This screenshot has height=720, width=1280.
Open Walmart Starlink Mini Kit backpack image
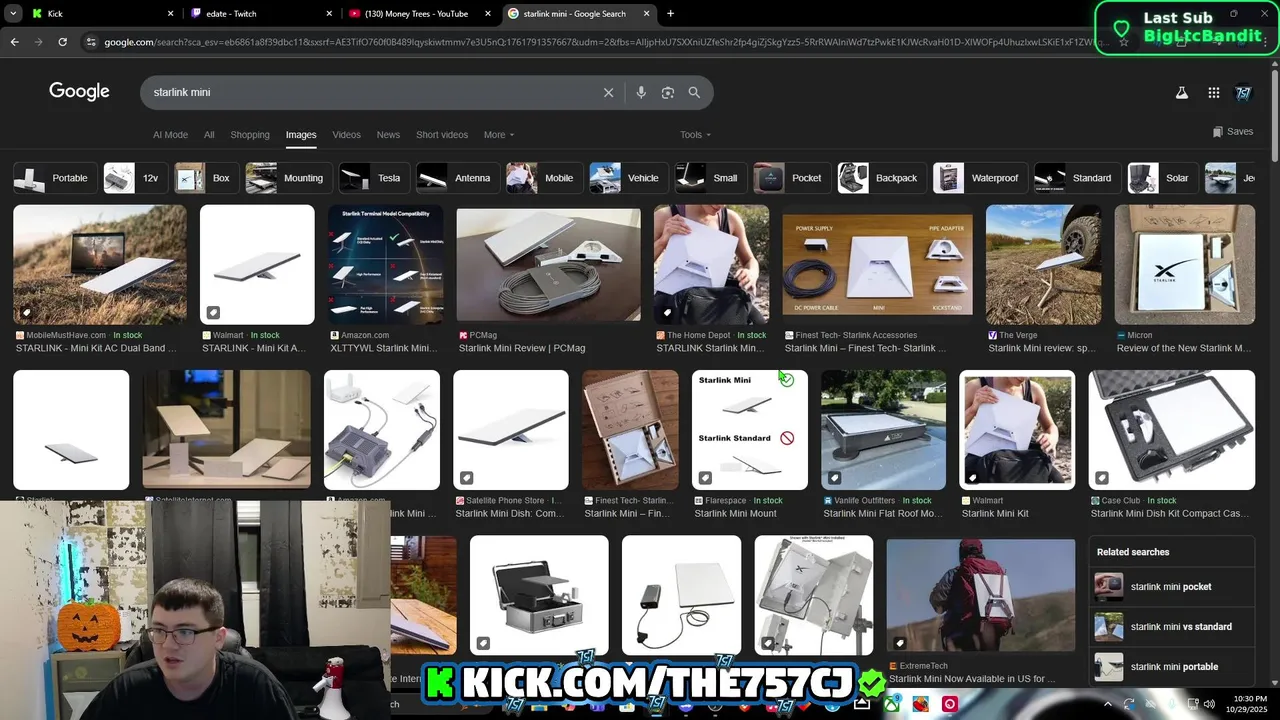tap(1017, 430)
